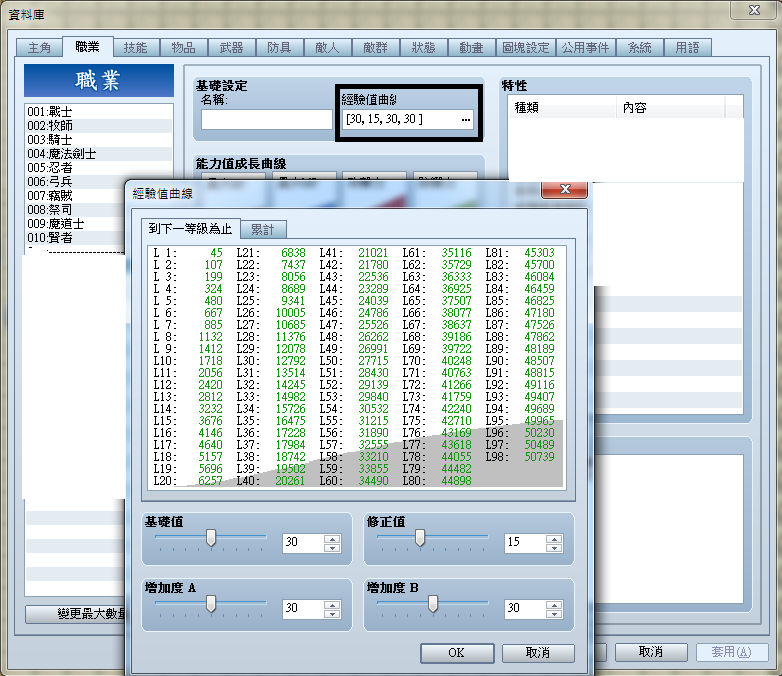Select class 009:魔道士 in the list

[x=75, y=223]
